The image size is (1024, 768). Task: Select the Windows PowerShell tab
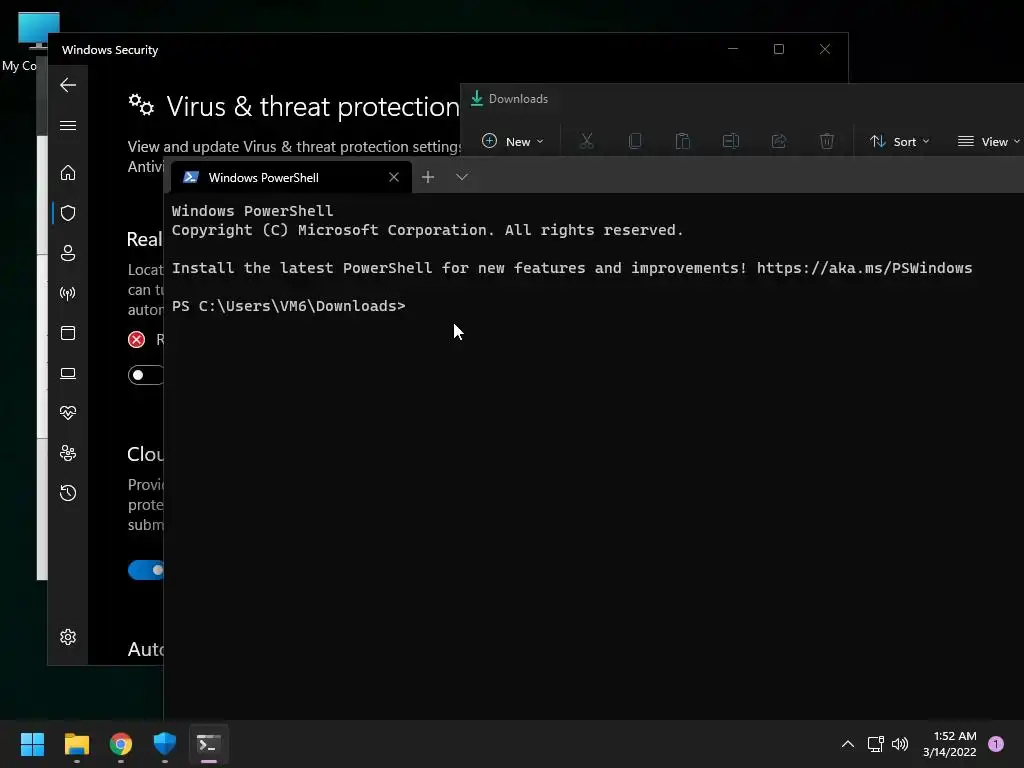291,177
